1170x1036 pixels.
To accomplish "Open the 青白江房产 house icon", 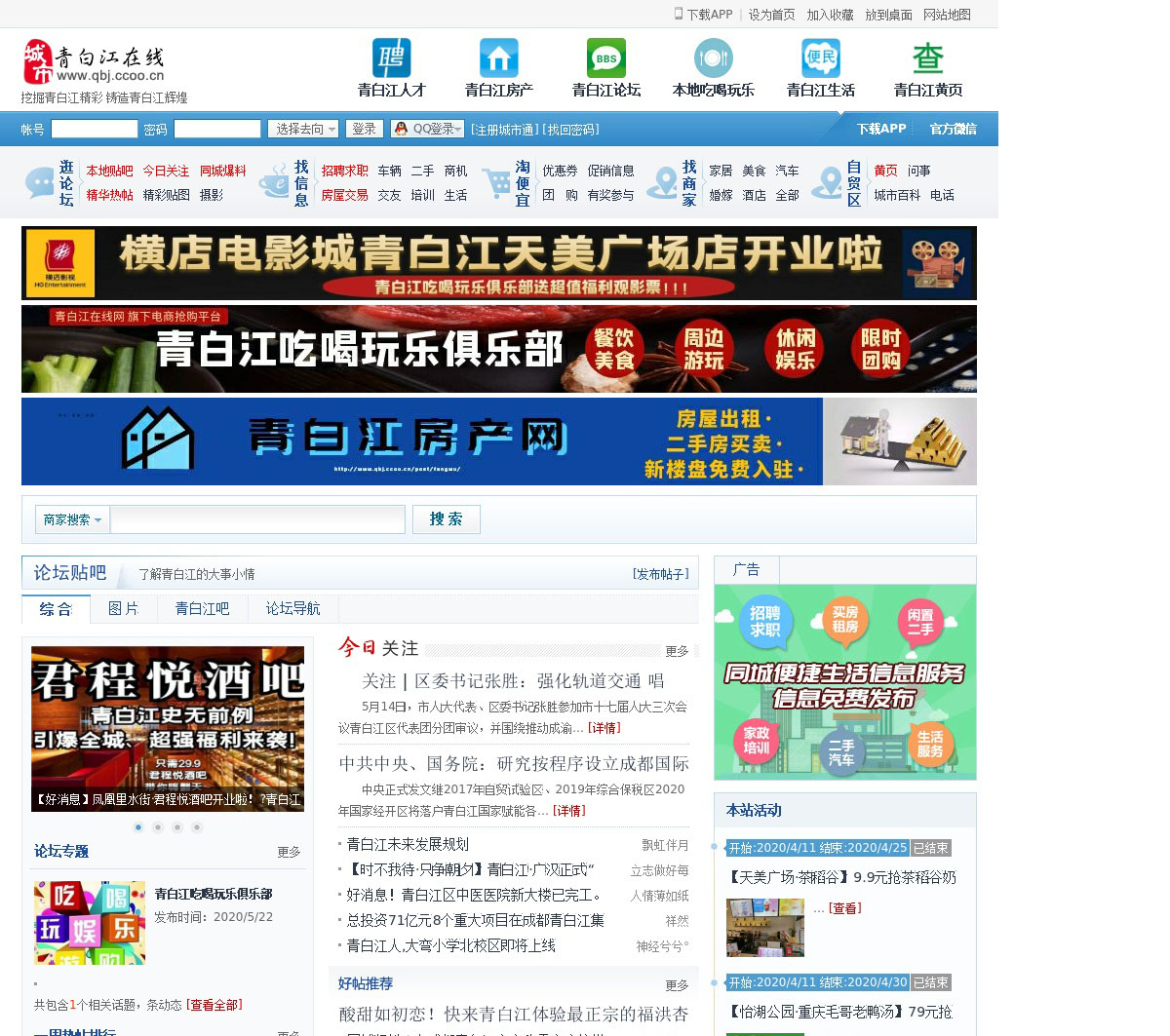I will [499, 58].
